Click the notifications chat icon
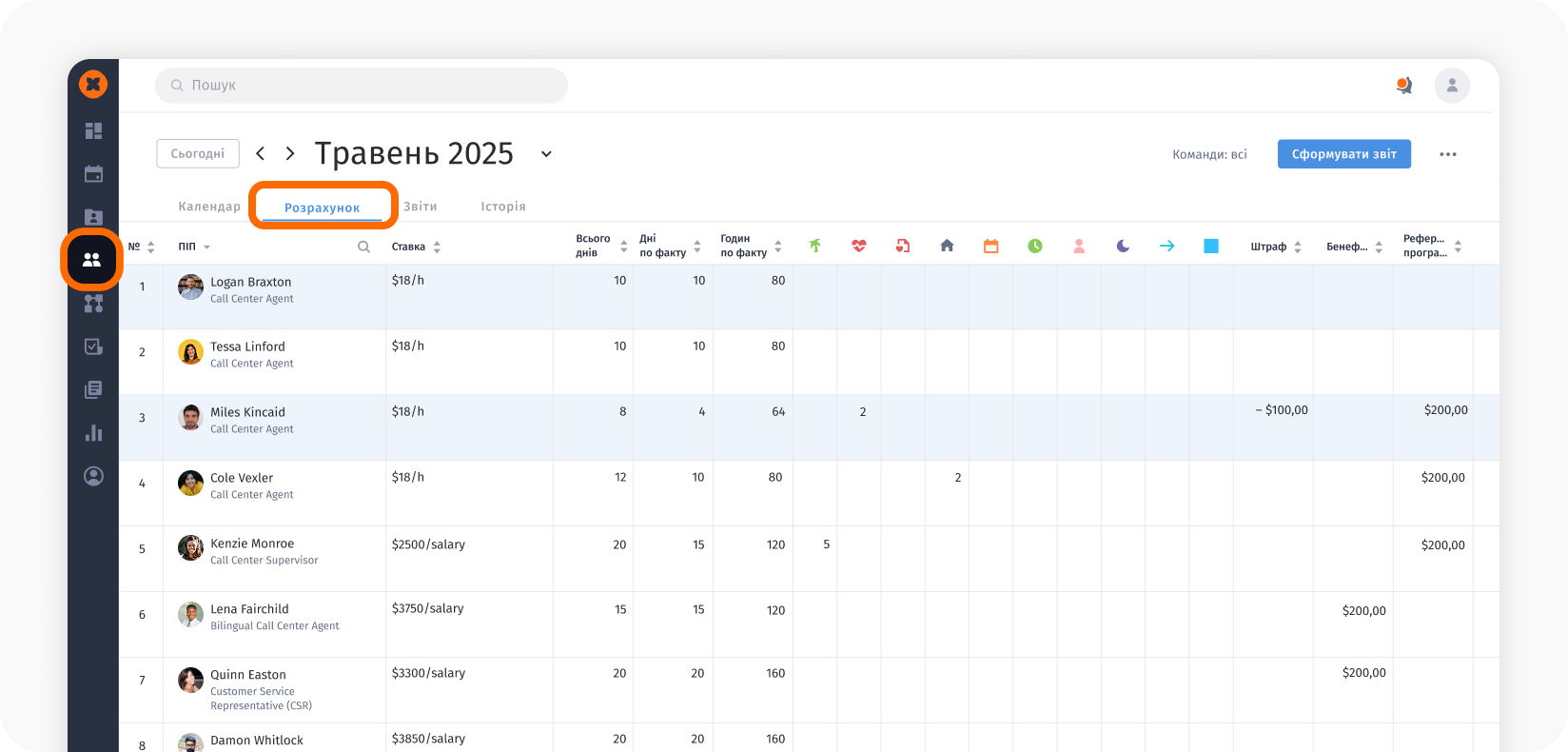The width and height of the screenshot is (1568, 752). pyautogui.click(x=1403, y=86)
